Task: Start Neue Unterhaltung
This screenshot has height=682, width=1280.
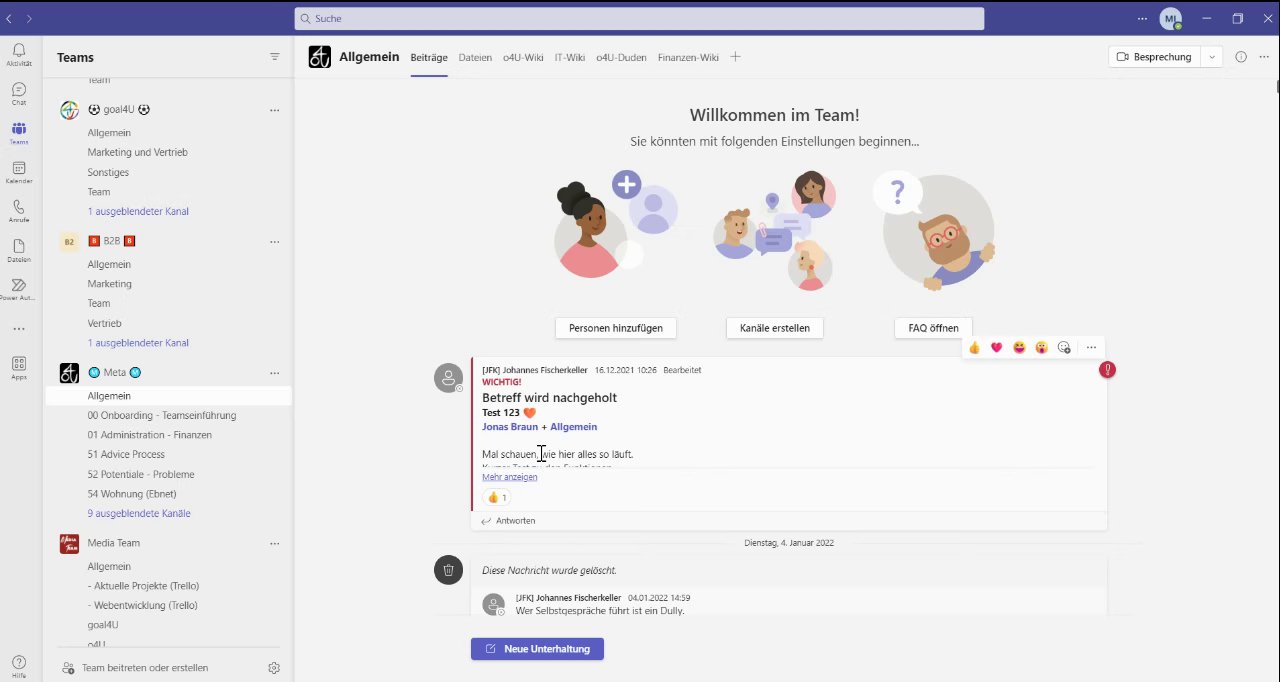Action: 537,649
